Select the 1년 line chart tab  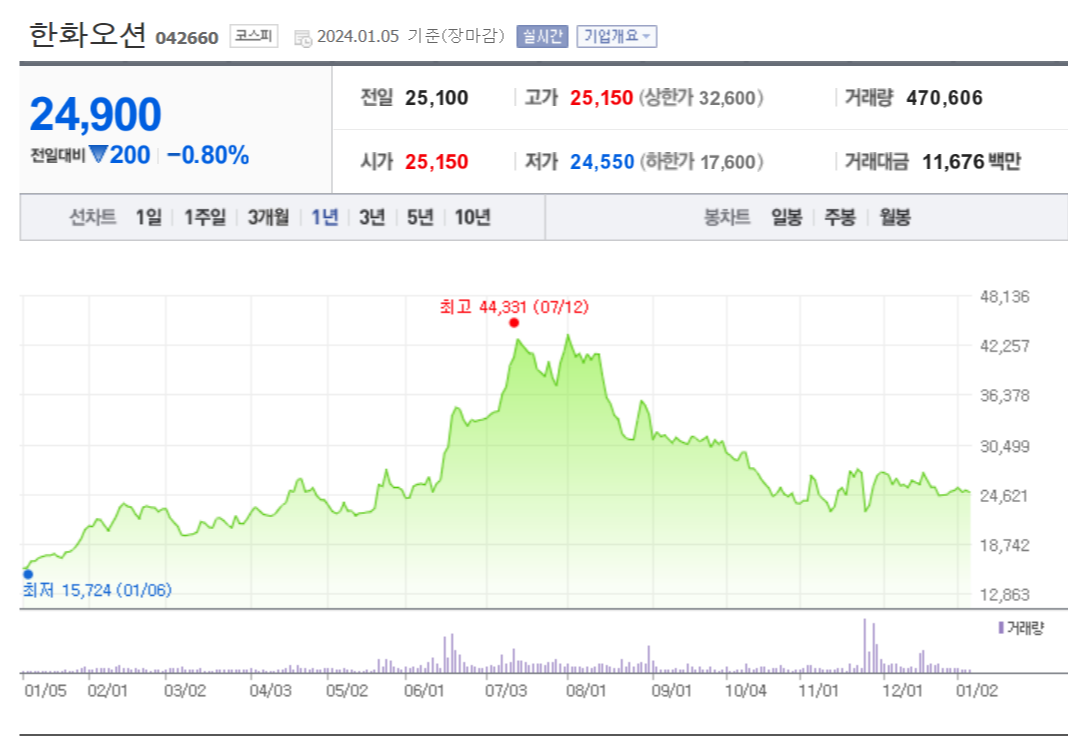tap(325, 217)
